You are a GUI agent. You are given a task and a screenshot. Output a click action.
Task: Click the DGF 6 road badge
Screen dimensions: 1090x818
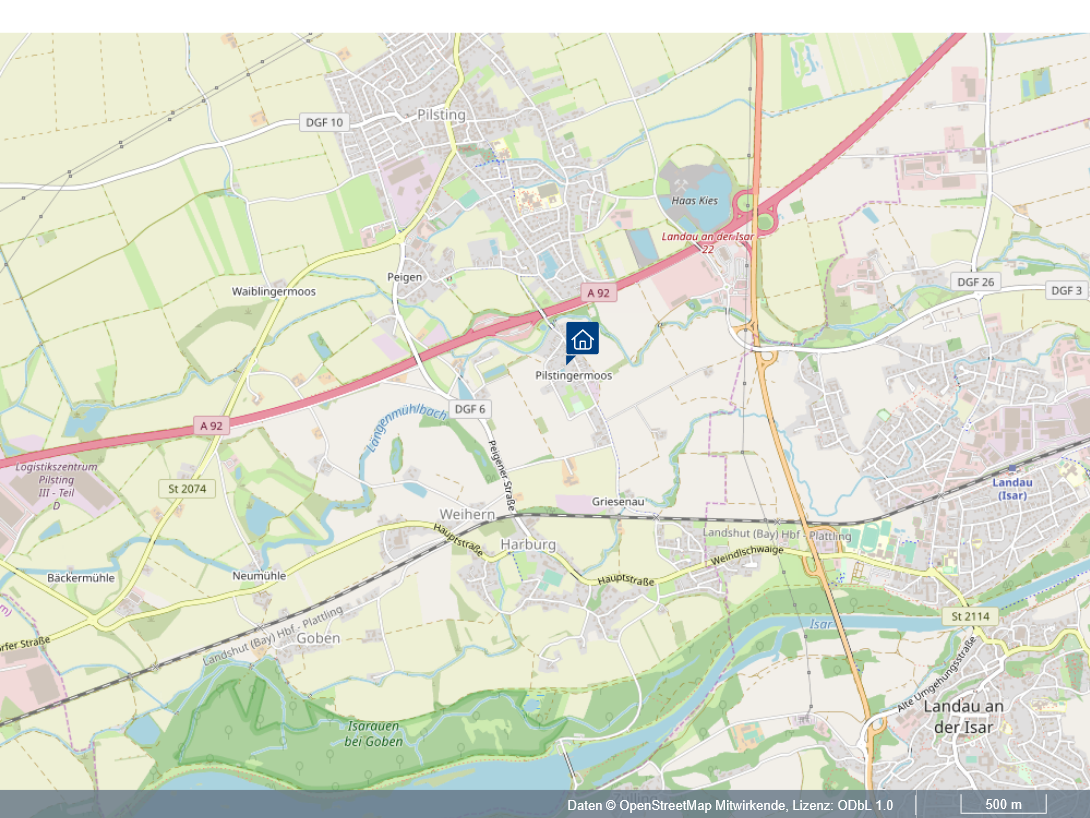[x=470, y=409]
